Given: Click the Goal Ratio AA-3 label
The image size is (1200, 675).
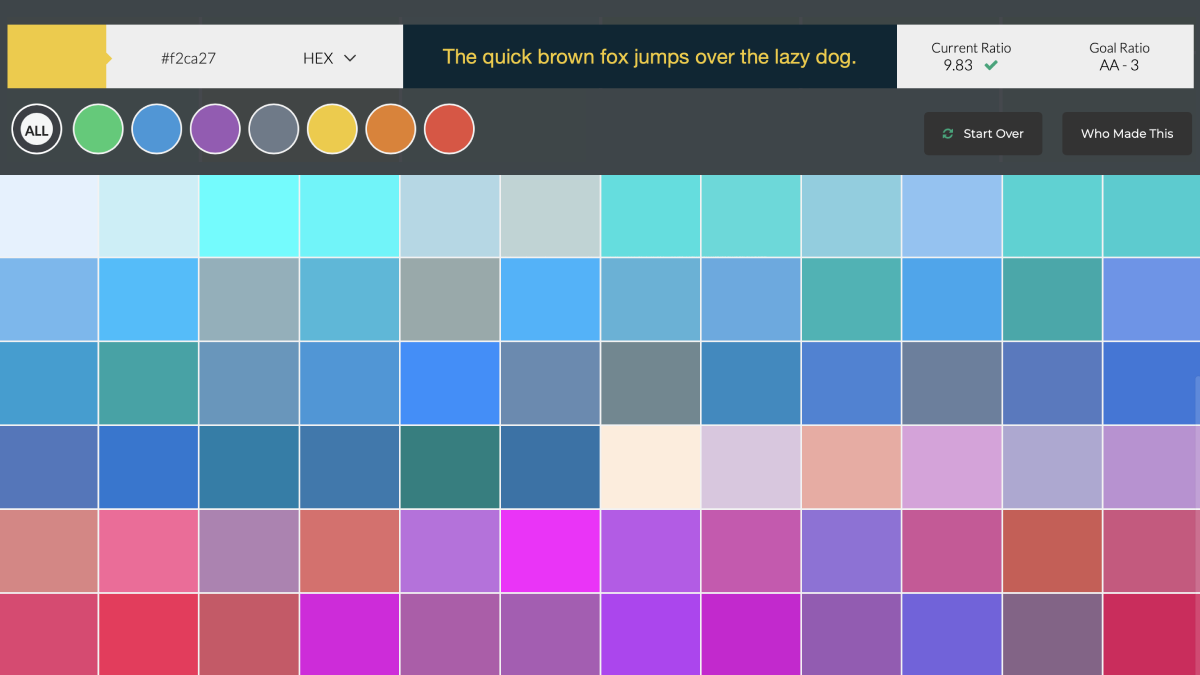Looking at the screenshot, I should [1119, 57].
